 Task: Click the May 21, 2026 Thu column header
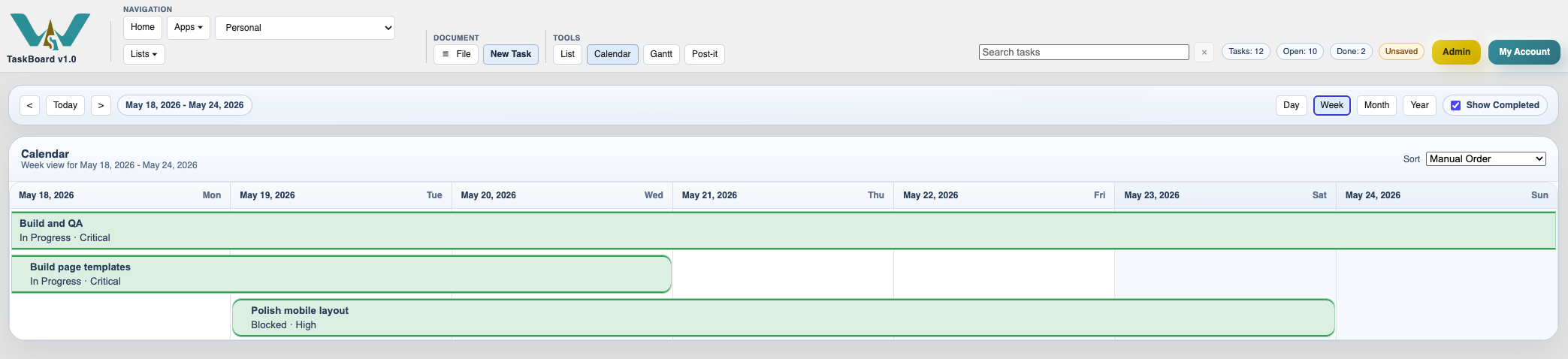click(783, 195)
